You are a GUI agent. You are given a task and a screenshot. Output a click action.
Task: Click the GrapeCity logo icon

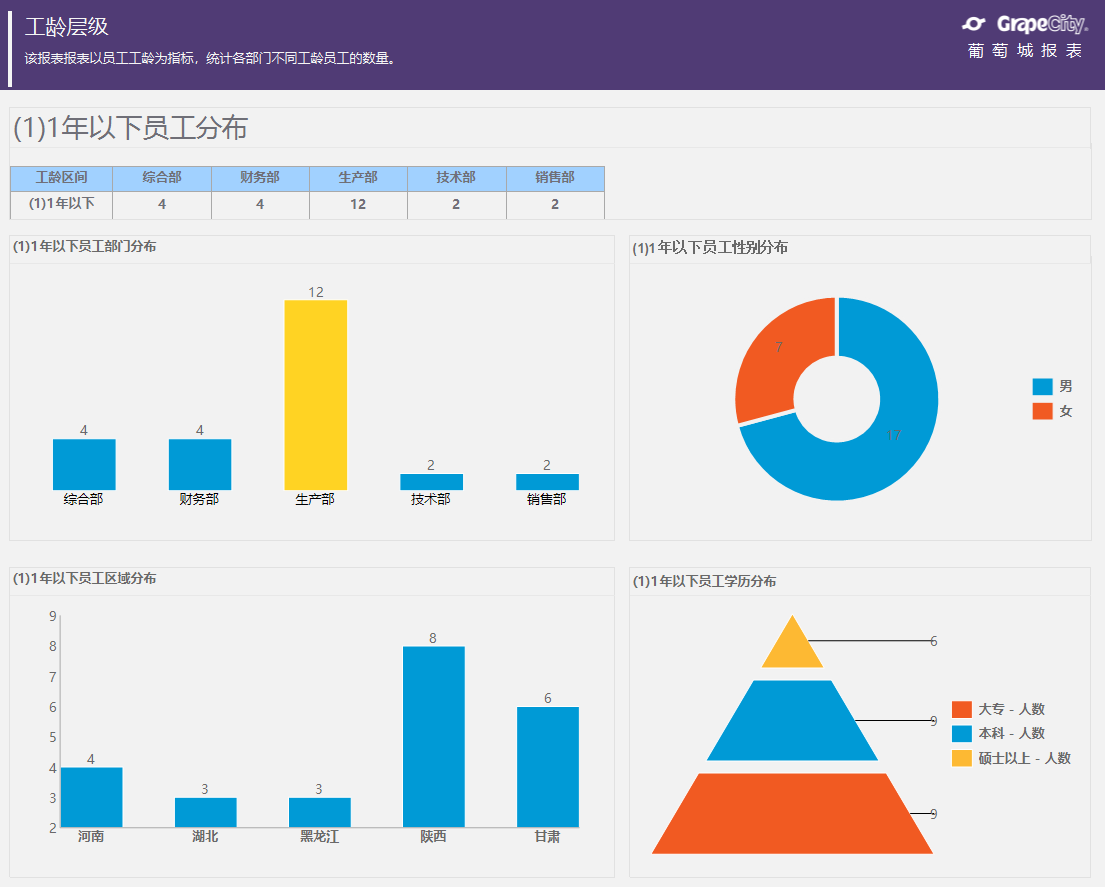[x=974, y=24]
